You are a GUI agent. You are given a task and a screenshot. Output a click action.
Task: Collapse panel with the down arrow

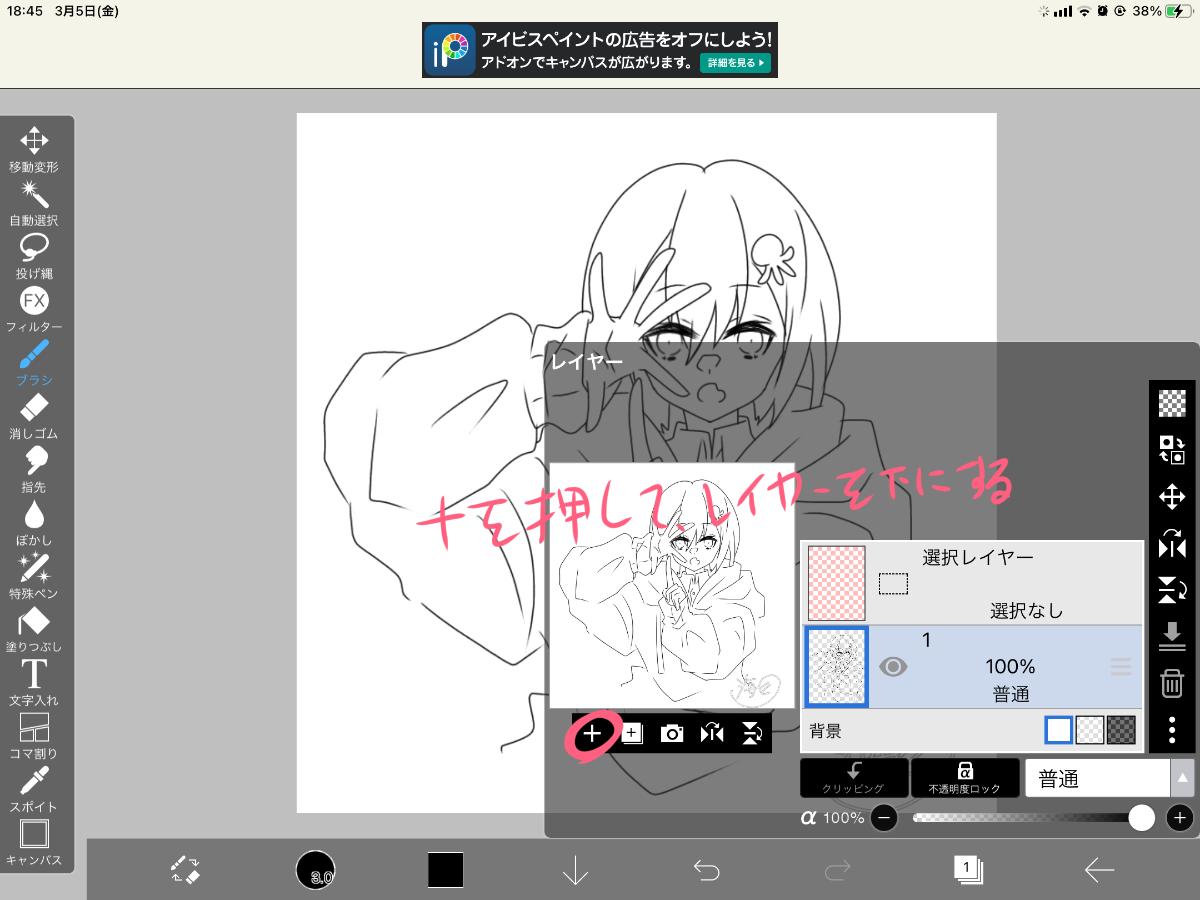click(575, 870)
